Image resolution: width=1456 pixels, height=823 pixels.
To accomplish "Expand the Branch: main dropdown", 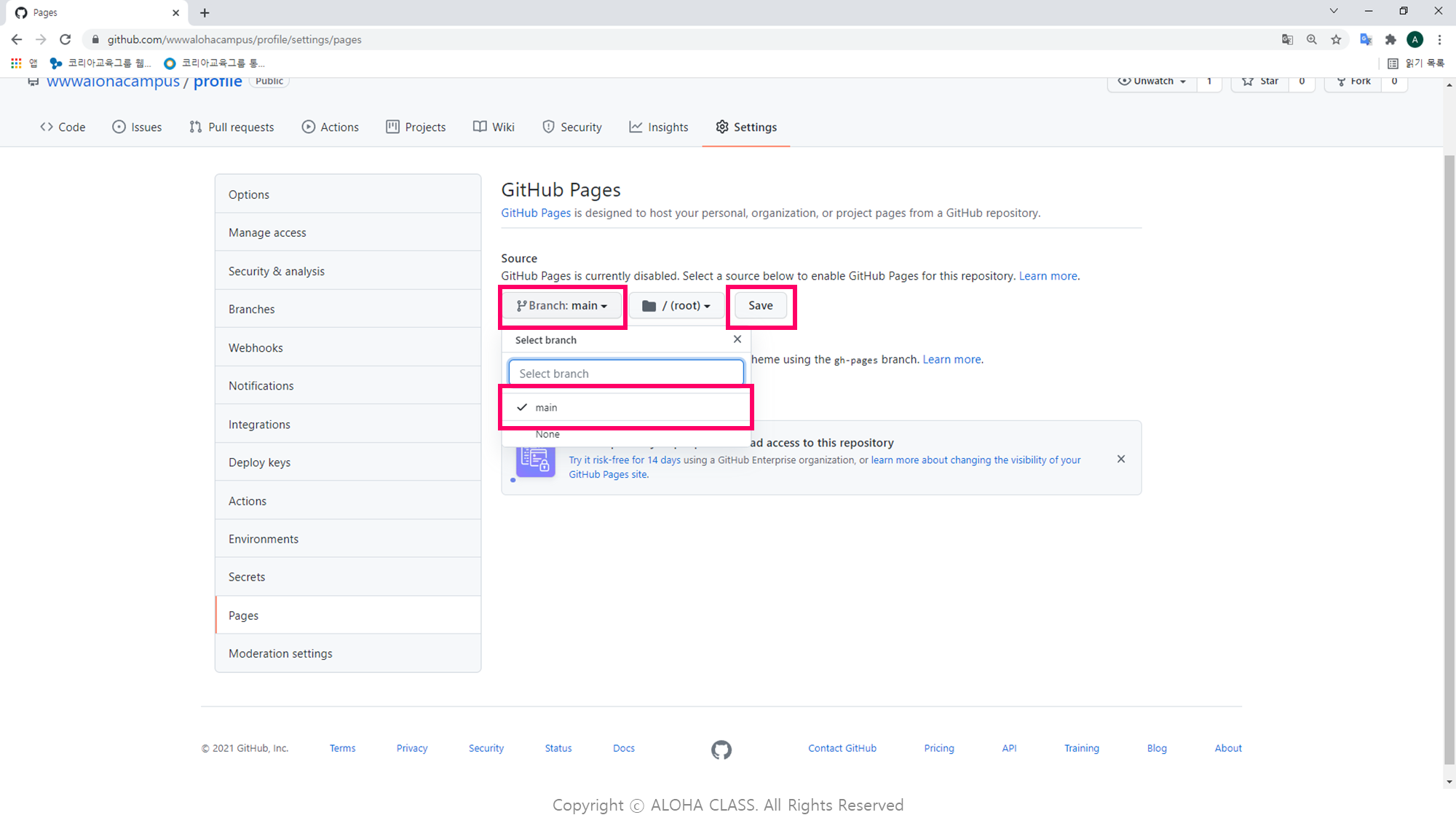I will (562, 306).
